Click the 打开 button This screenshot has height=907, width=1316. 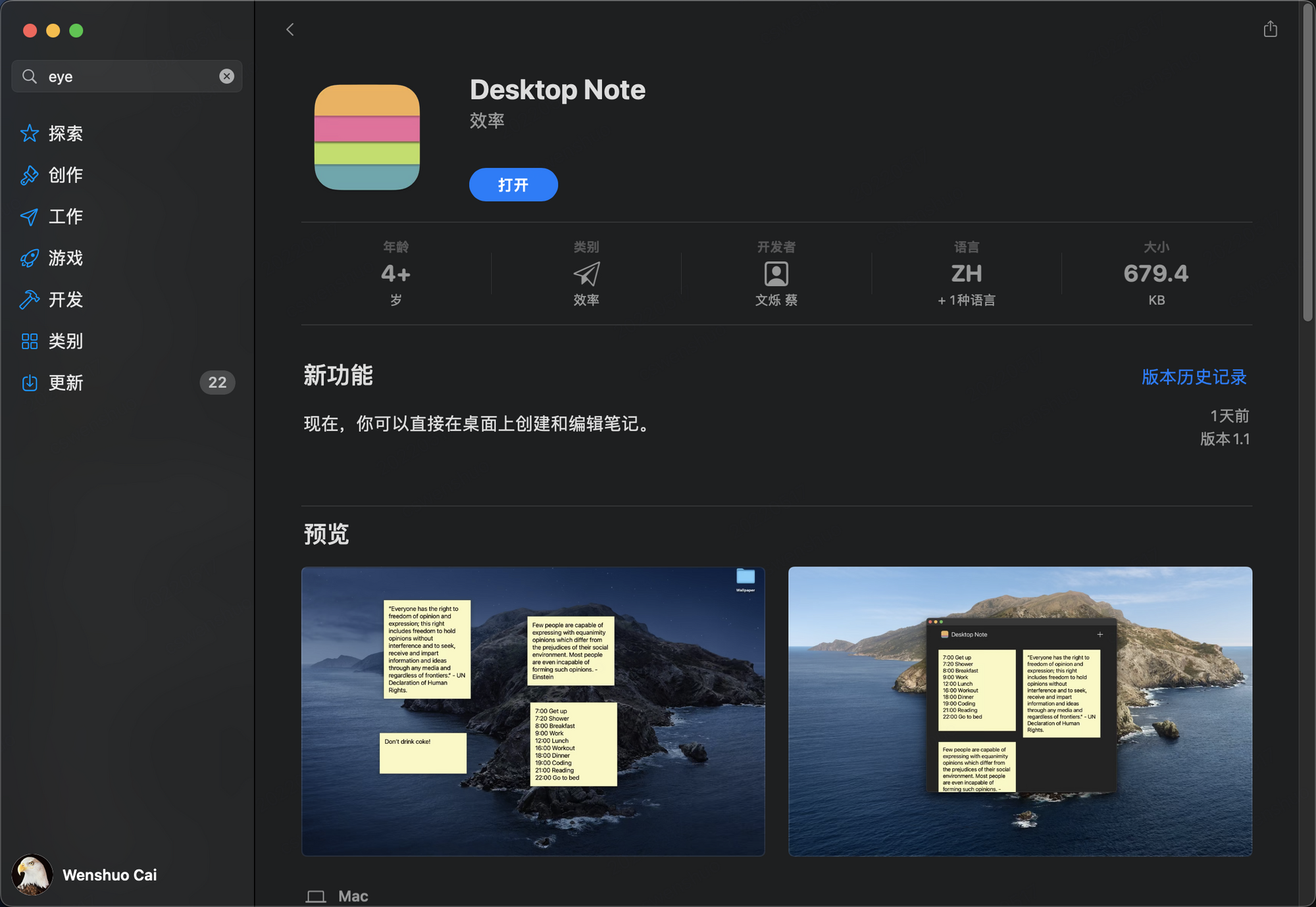coord(513,185)
